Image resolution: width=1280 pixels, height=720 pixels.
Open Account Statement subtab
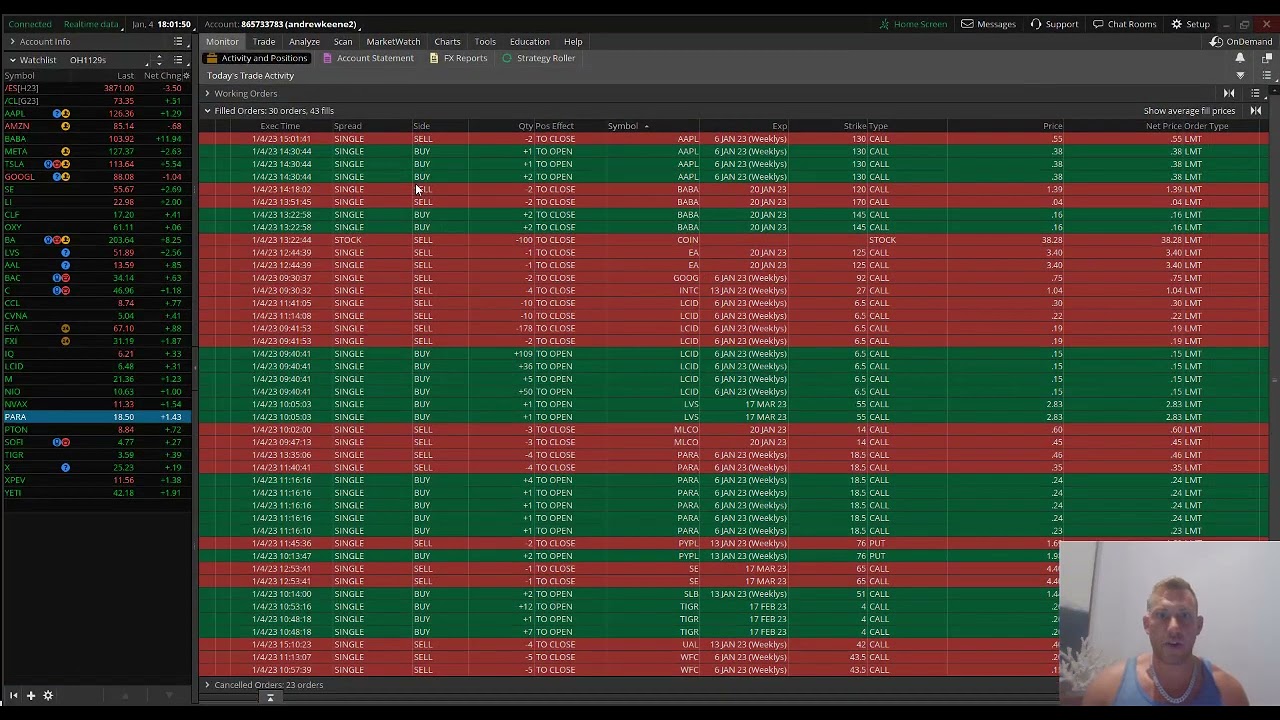(x=368, y=58)
